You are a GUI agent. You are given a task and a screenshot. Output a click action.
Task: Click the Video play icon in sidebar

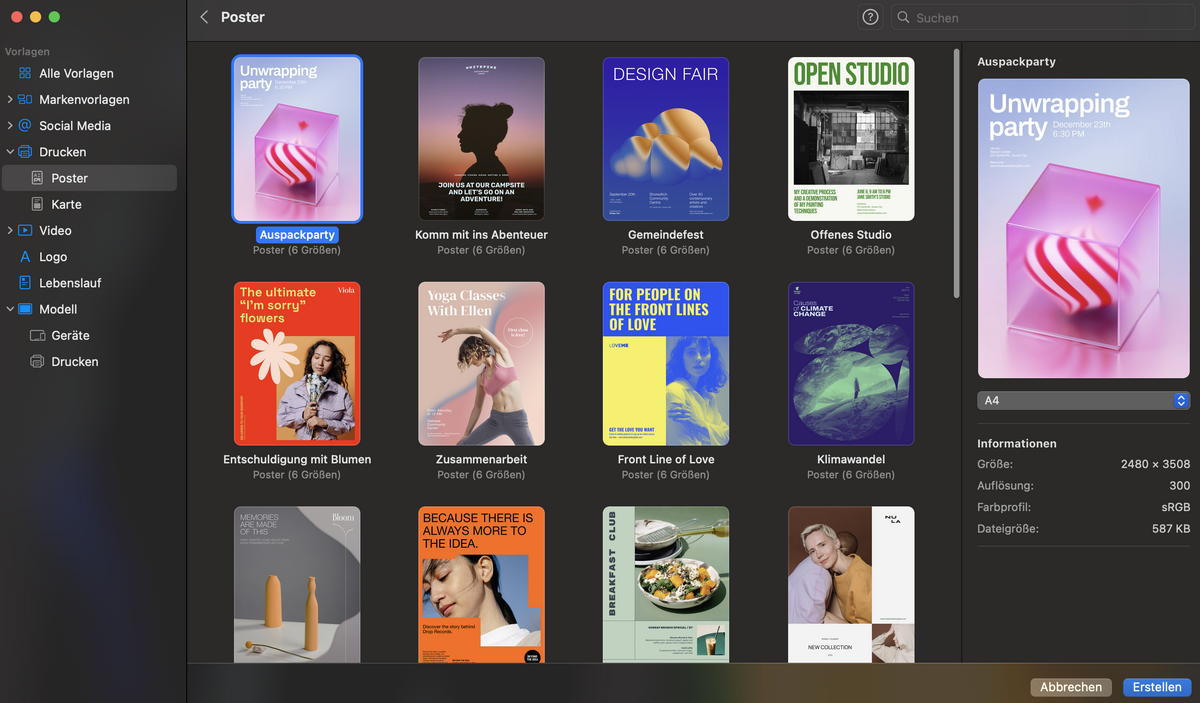tap(25, 230)
